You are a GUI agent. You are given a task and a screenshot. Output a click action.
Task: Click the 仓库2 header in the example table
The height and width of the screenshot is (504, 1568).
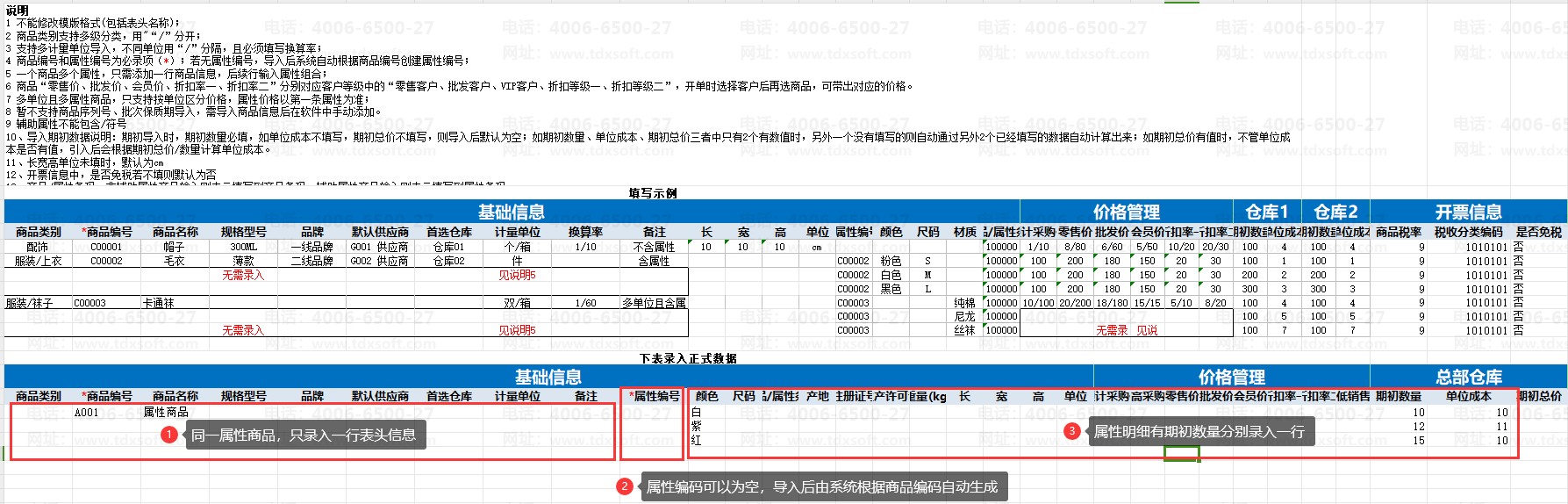point(1335,212)
